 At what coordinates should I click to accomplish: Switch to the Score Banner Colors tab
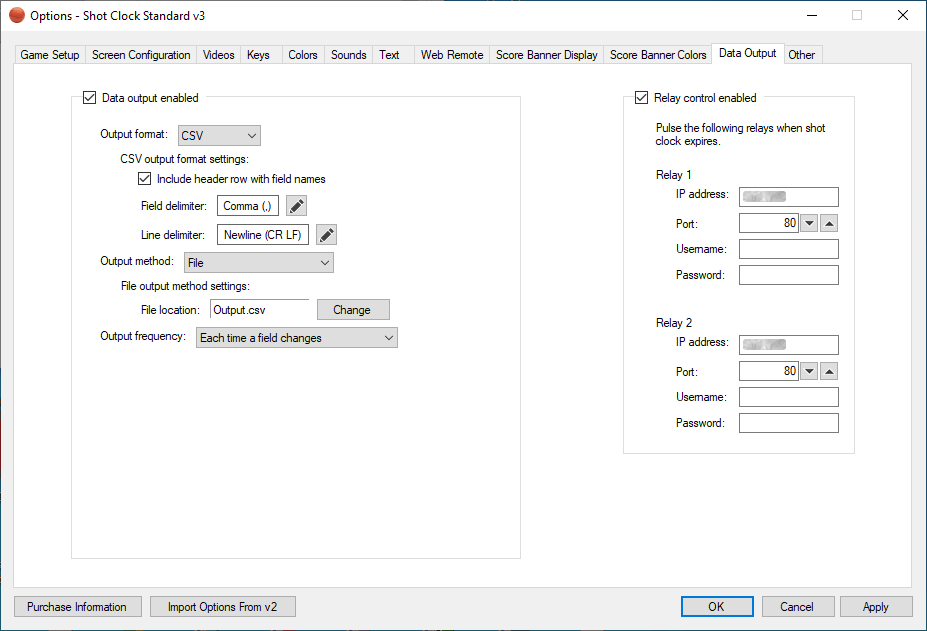pyautogui.click(x=658, y=55)
